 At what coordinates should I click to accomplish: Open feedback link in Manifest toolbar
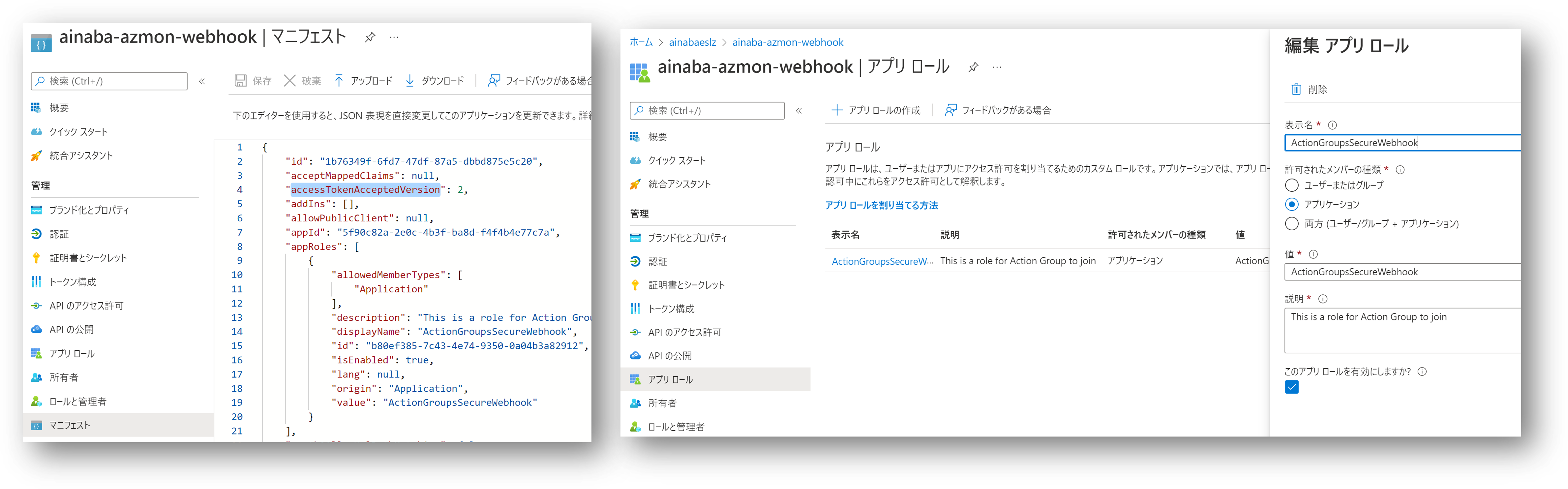pyautogui.click(x=539, y=81)
